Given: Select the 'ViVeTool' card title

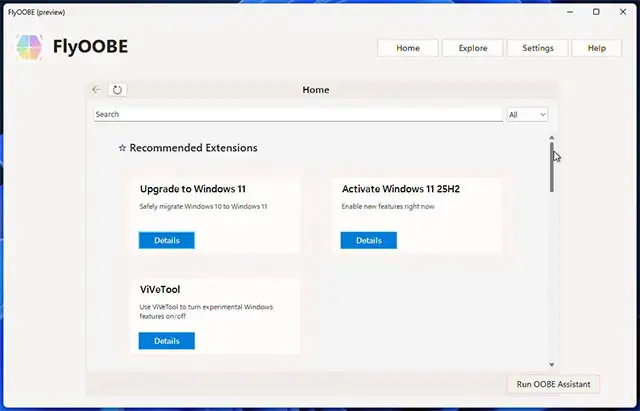Looking at the screenshot, I should [160, 289].
